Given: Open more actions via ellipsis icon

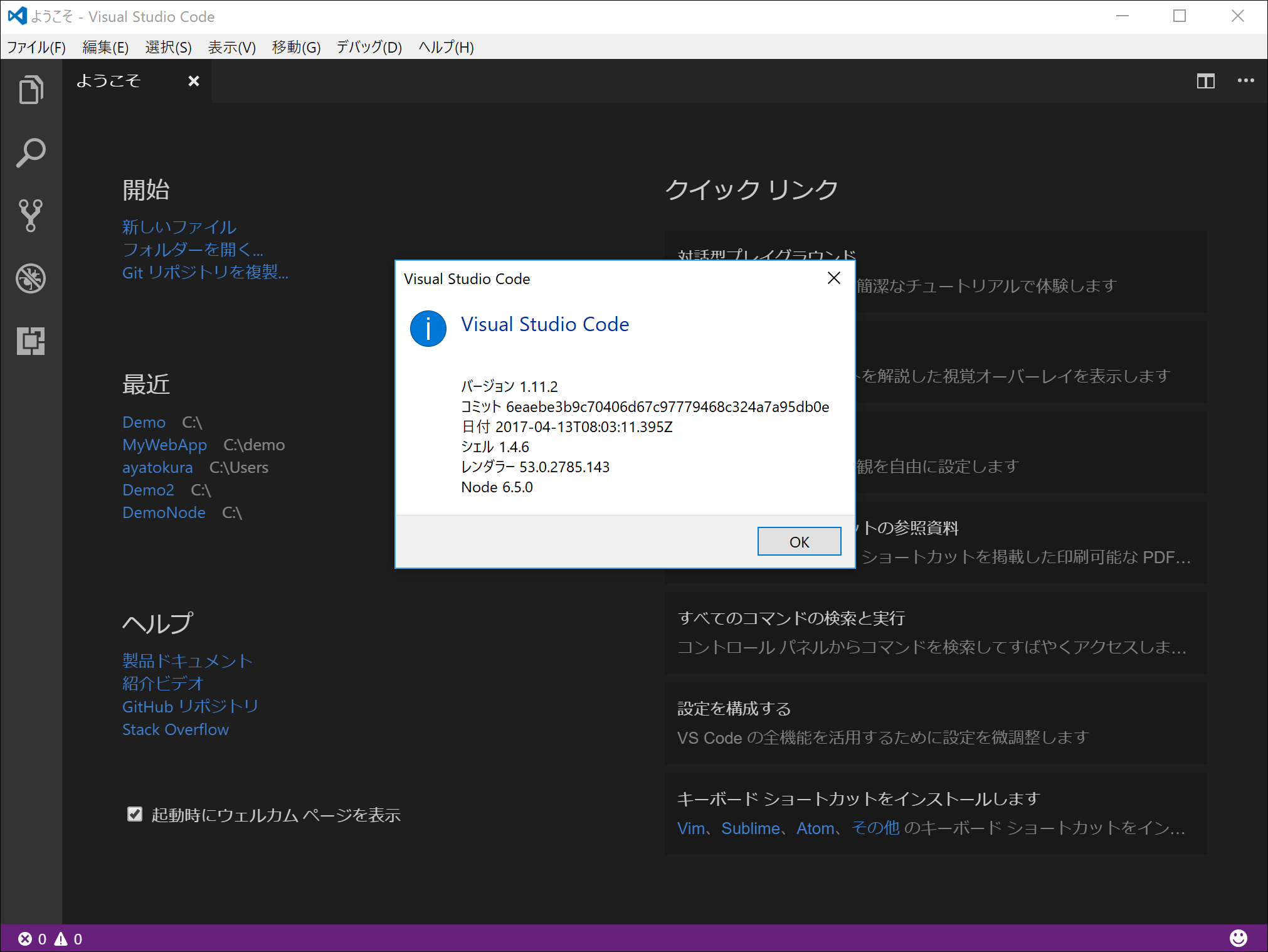Looking at the screenshot, I should (x=1245, y=80).
